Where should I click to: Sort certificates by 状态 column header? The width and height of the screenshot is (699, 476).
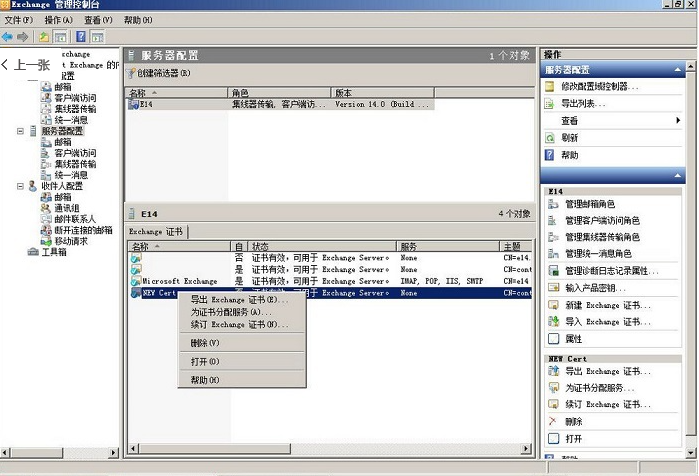pyautogui.click(x=322, y=246)
